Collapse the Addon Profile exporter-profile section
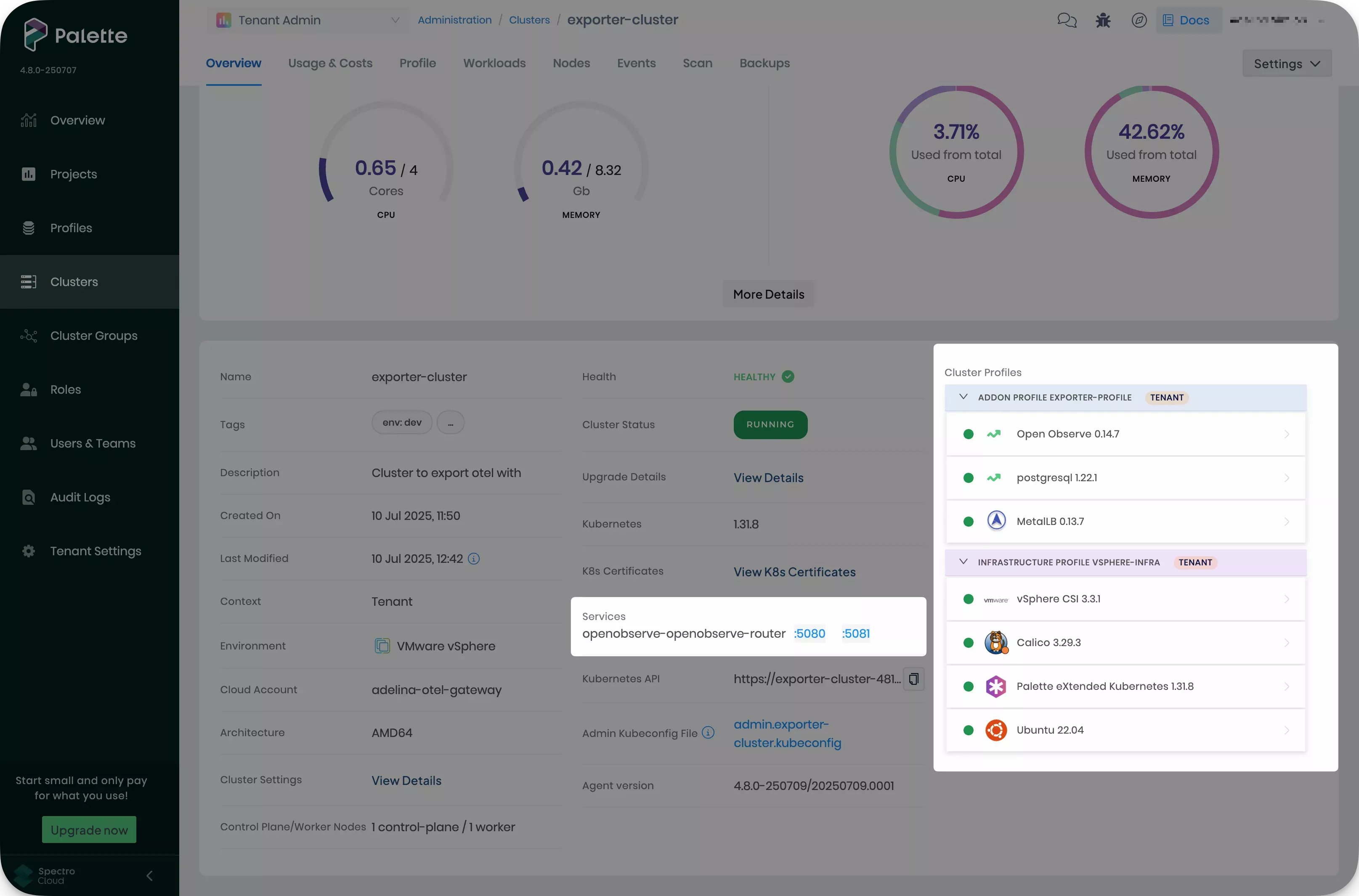This screenshot has height=896, width=1359. coord(963,397)
